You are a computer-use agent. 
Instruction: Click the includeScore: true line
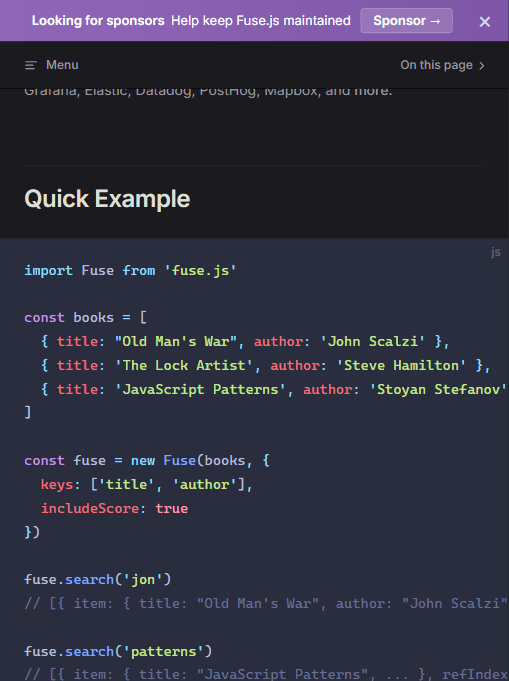pos(114,508)
